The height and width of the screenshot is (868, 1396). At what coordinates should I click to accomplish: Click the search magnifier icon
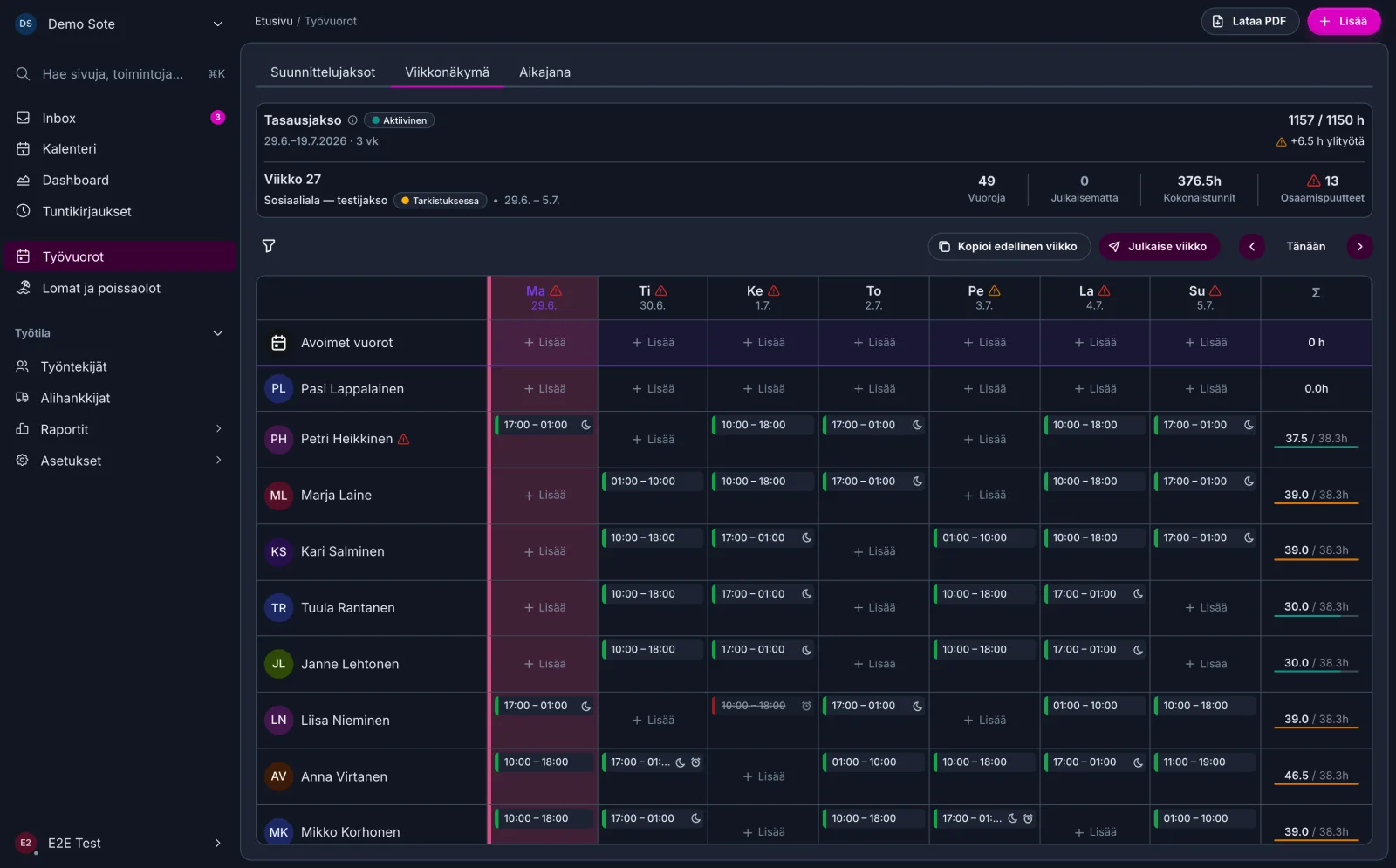24,74
